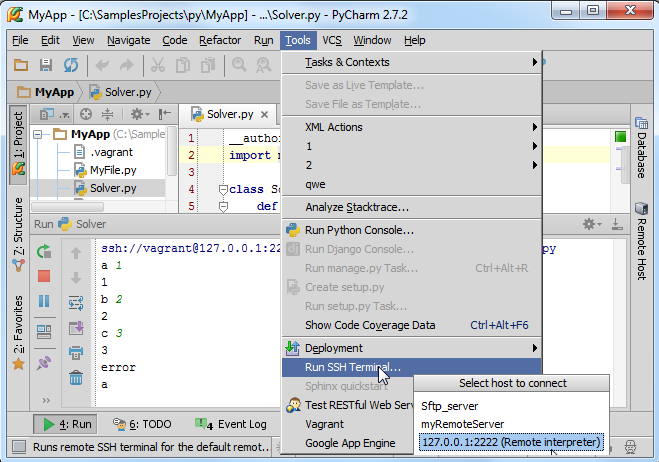Click the Find magnifier icon
Viewport: 659px width, 462px height.
coord(239,65)
